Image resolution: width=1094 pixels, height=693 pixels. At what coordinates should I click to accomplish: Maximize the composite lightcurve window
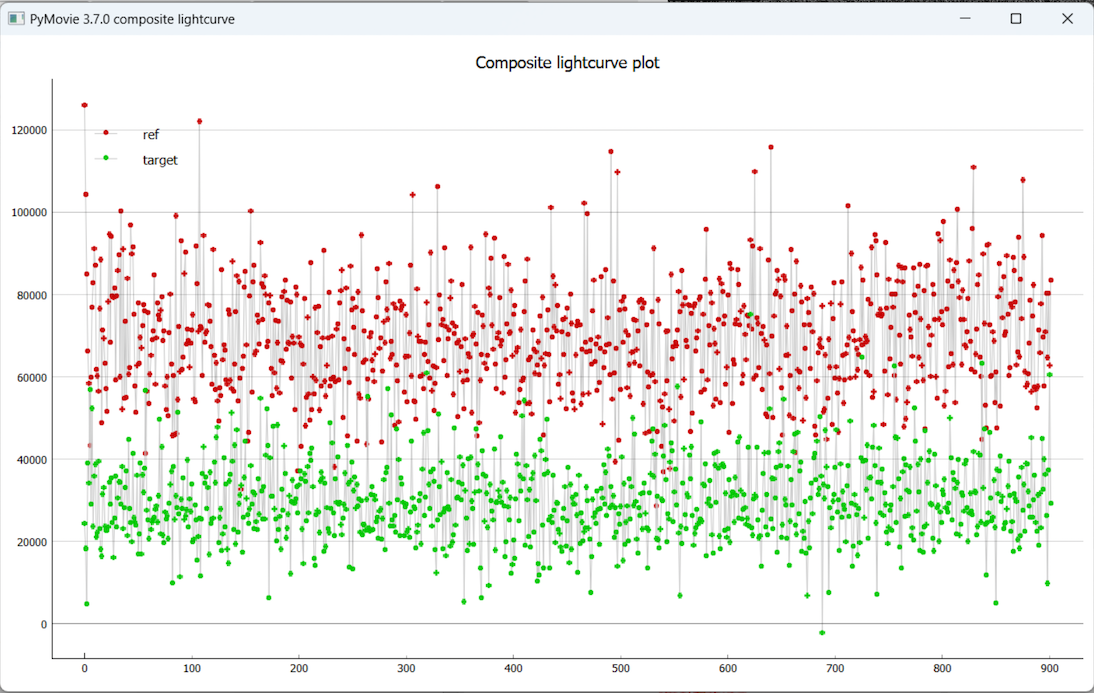click(1016, 18)
